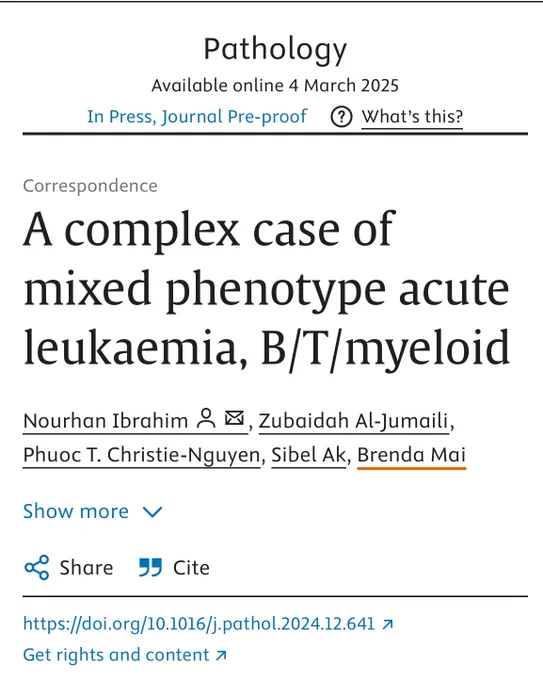543x680 pixels.
Task: Click the Share button label
Action: click(86, 568)
